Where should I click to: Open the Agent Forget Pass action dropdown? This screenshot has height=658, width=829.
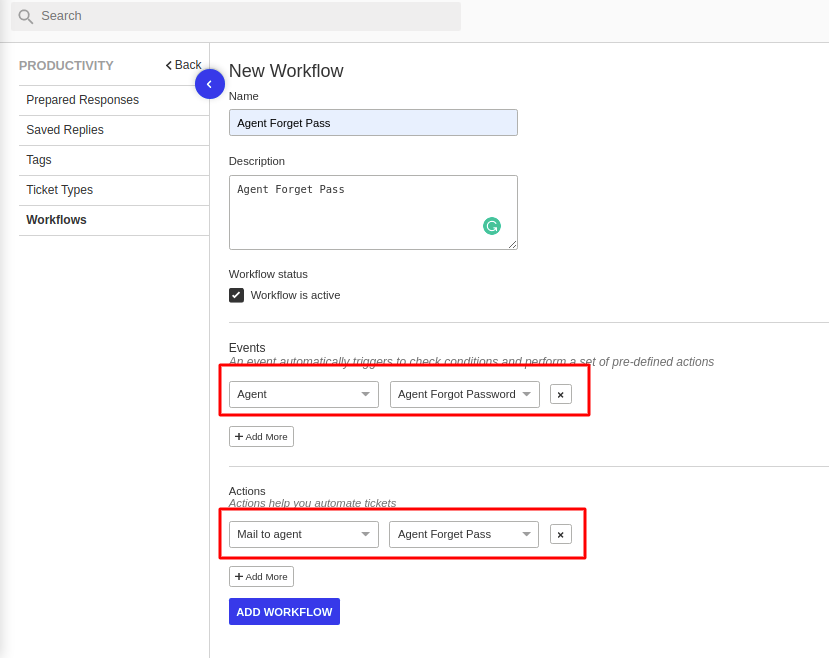(463, 534)
